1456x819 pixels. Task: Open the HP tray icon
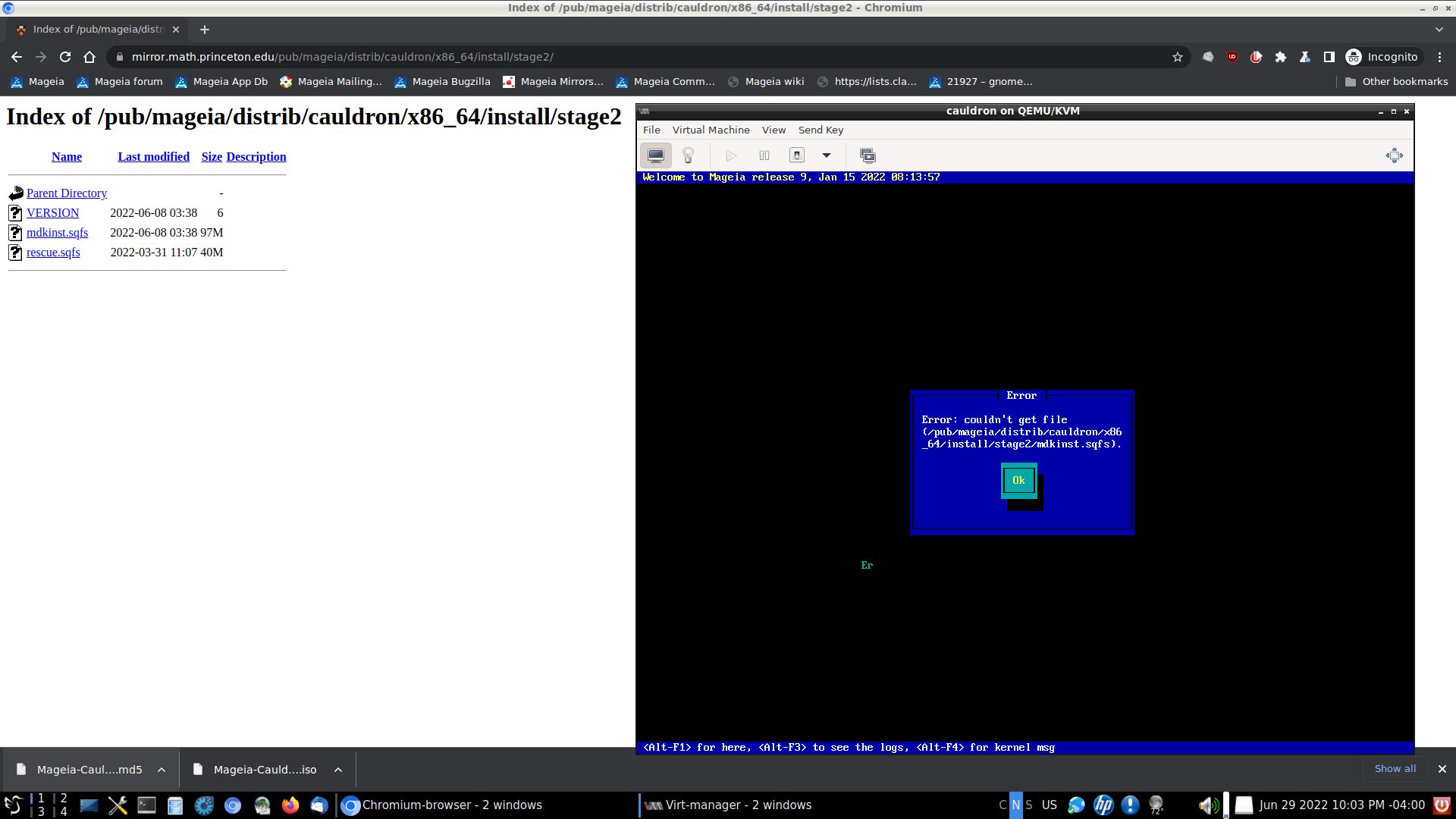[x=1103, y=805]
